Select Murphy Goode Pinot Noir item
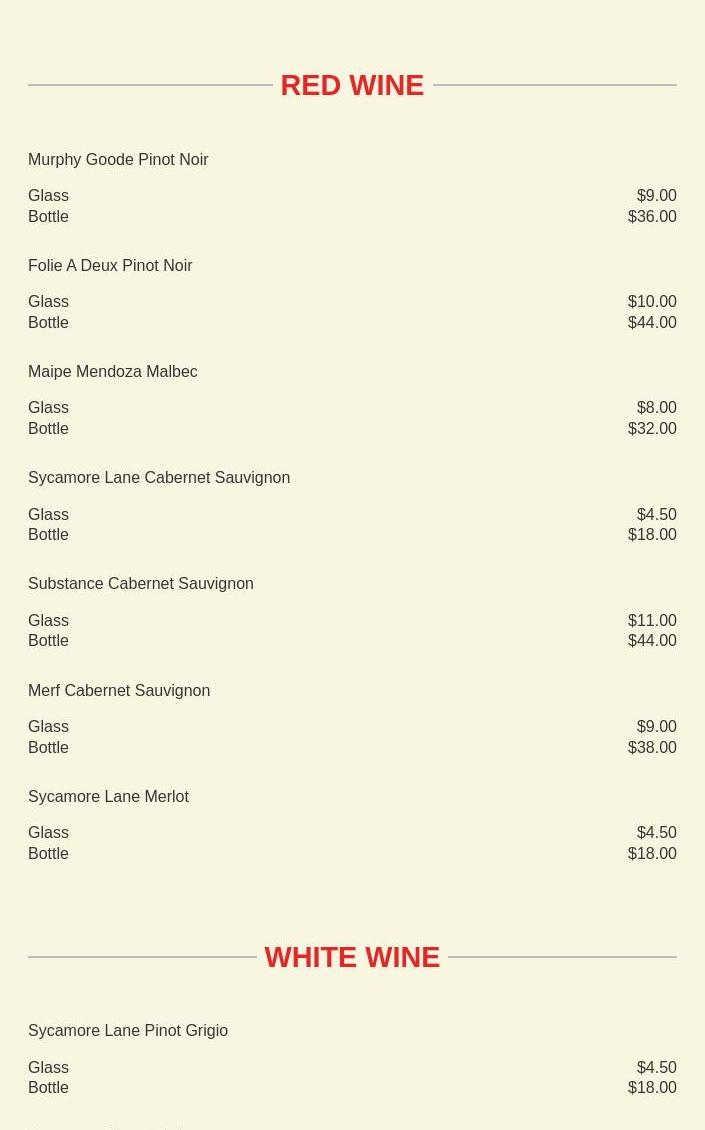 click(x=118, y=160)
